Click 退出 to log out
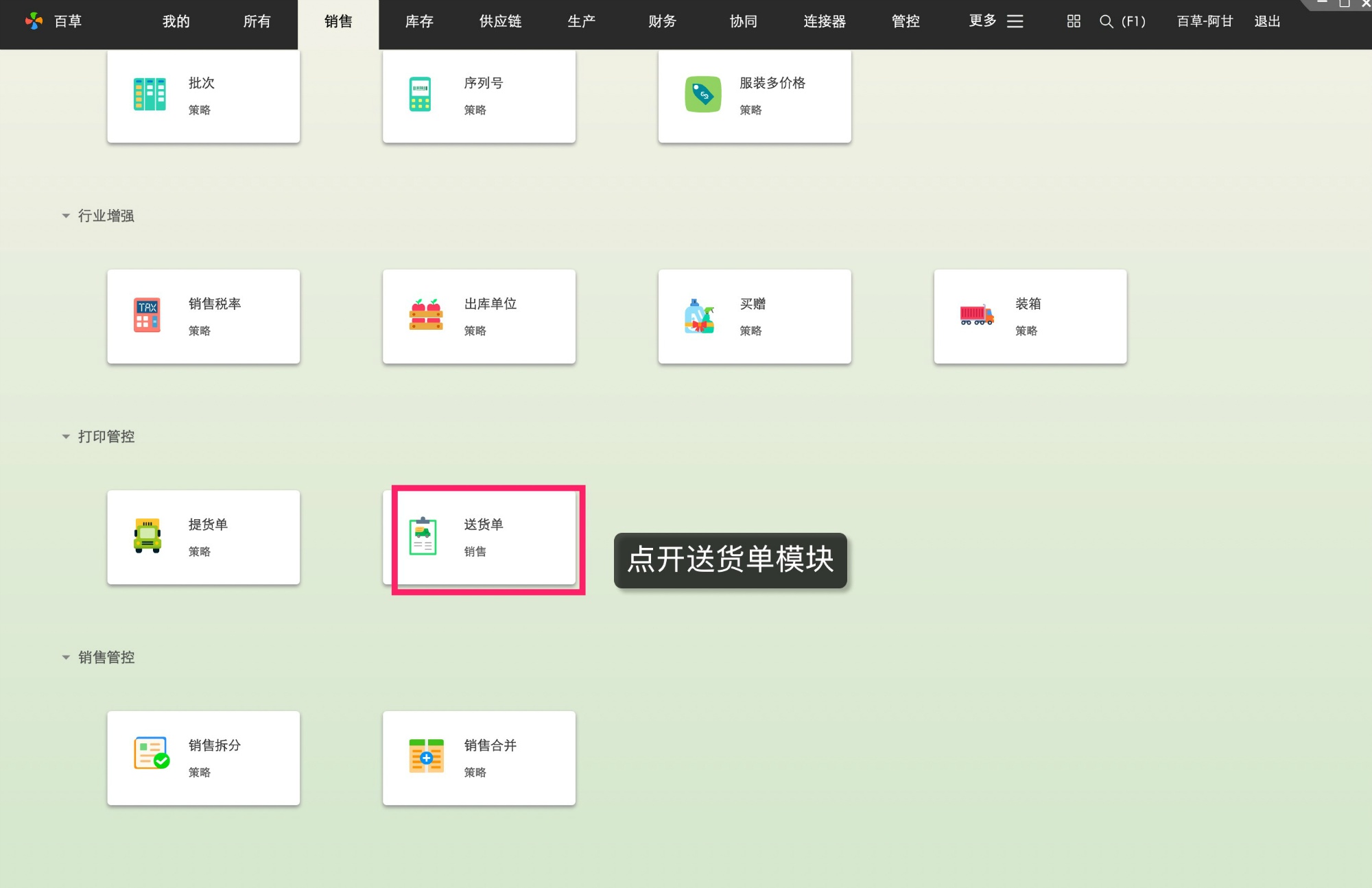1372x888 pixels. [1266, 21]
